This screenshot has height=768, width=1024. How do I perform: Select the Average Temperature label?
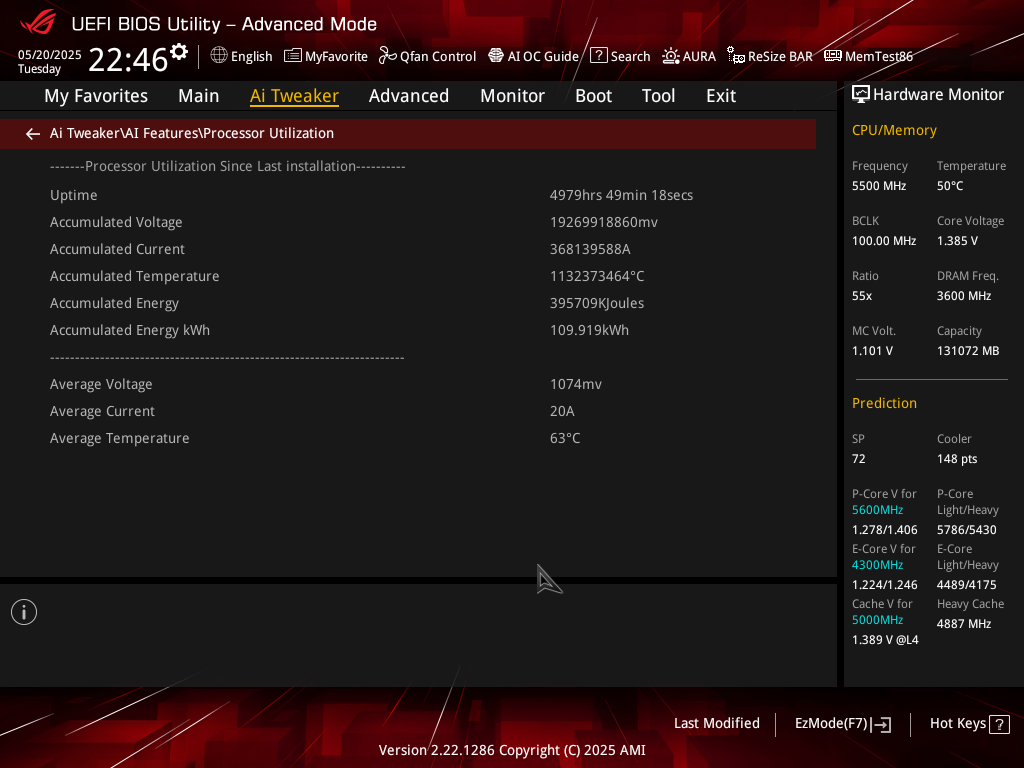(120, 438)
